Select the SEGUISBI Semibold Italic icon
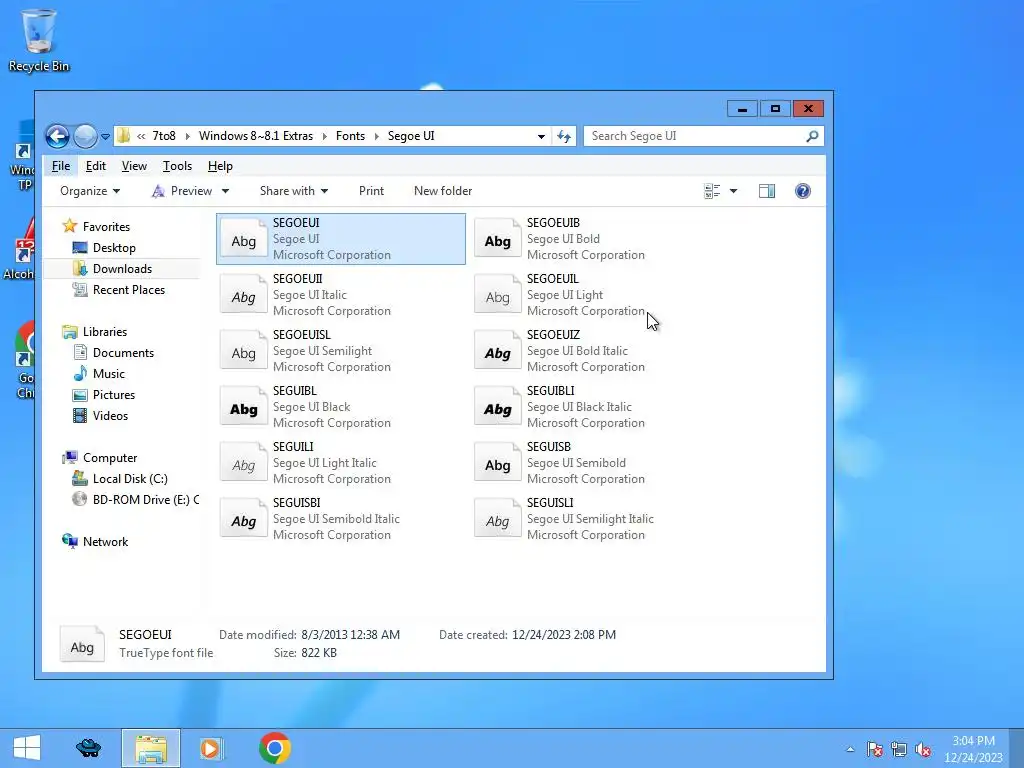 (244, 520)
